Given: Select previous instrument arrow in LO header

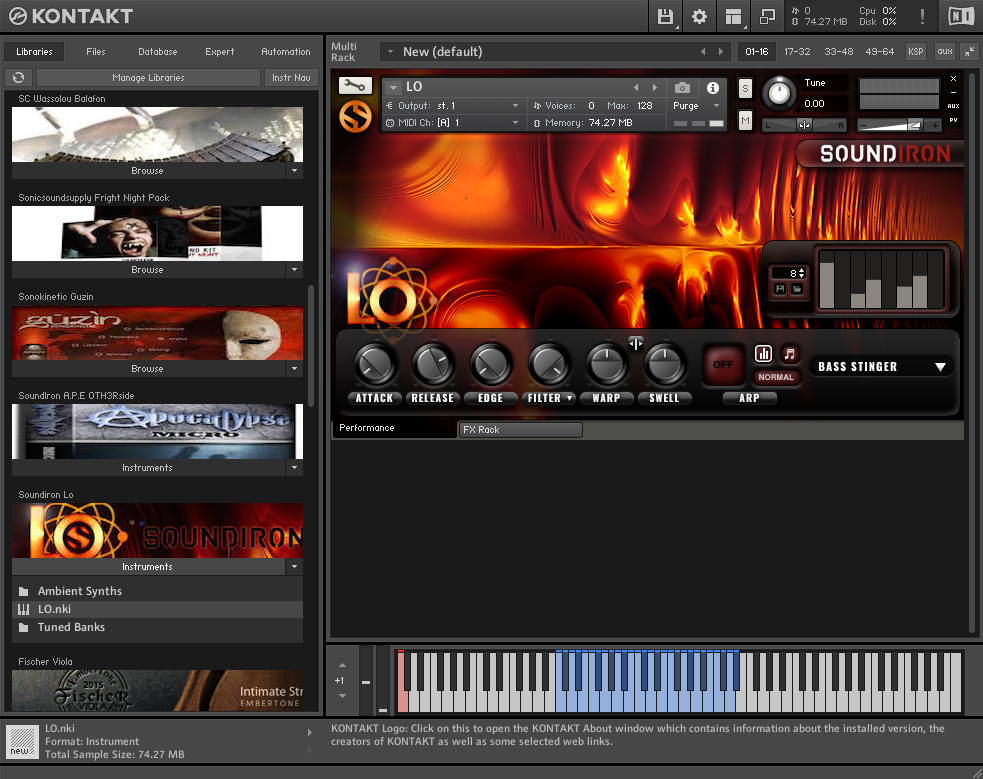Looking at the screenshot, I should pyautogui.click(x=636, y=87).
